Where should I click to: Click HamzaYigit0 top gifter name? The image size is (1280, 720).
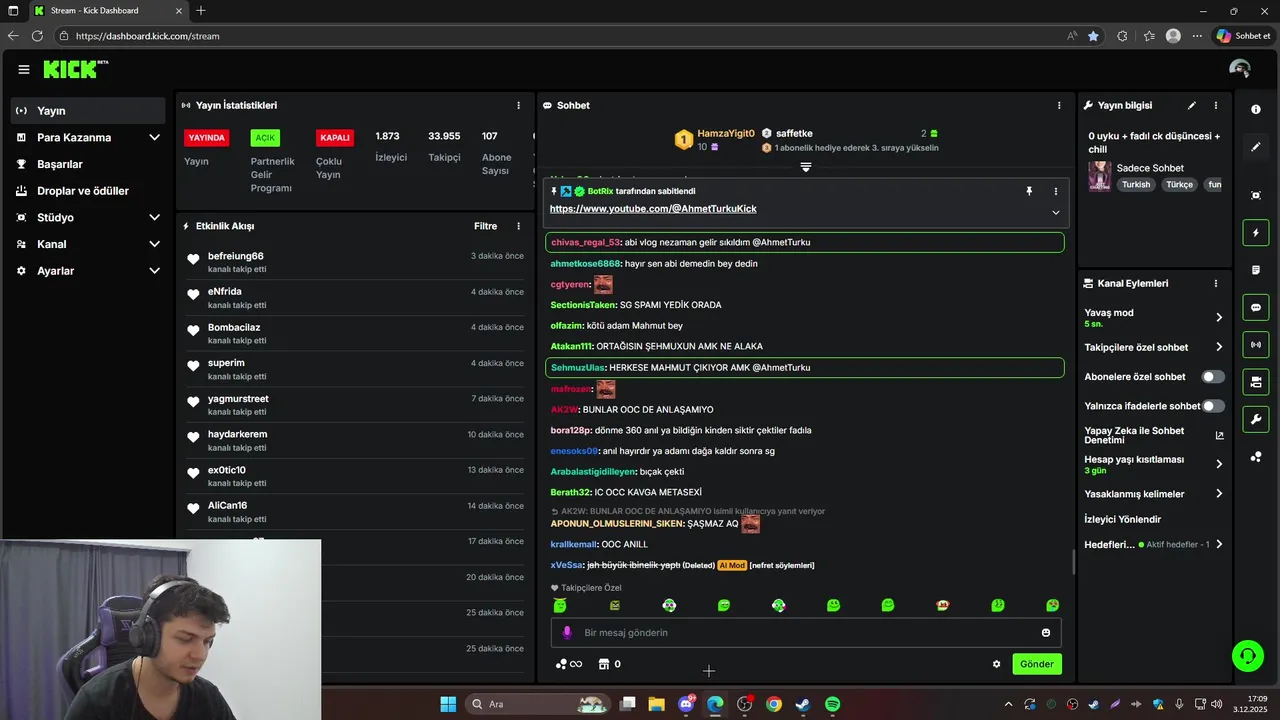[x=726, y=133]
